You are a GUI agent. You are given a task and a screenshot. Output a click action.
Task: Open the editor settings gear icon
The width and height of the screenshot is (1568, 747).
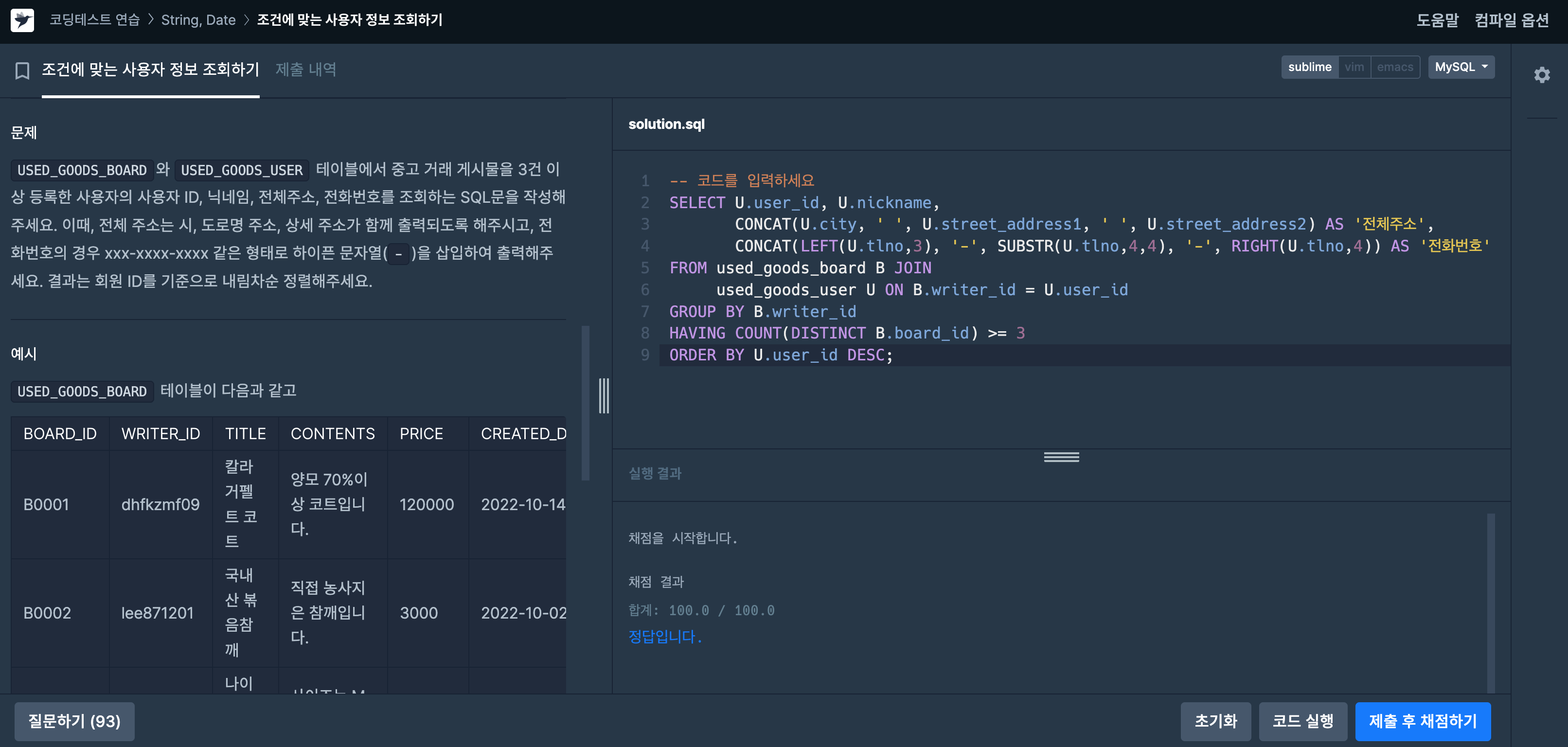point(1541,75)
